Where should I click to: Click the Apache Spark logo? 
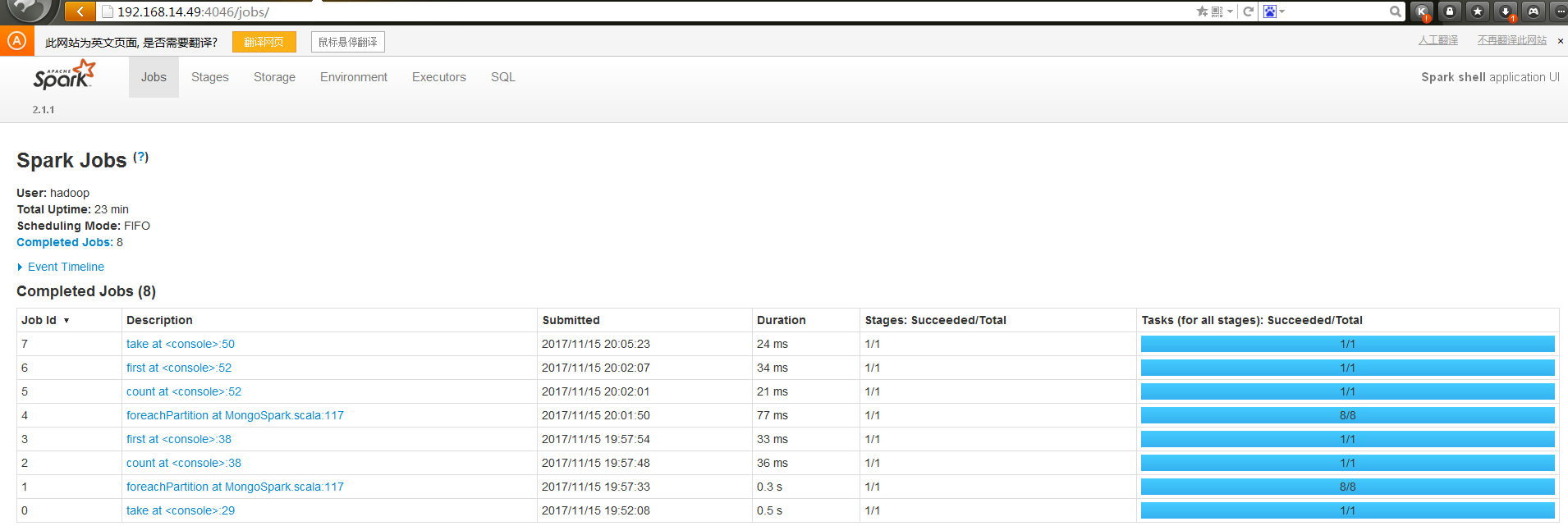point(64,75)
